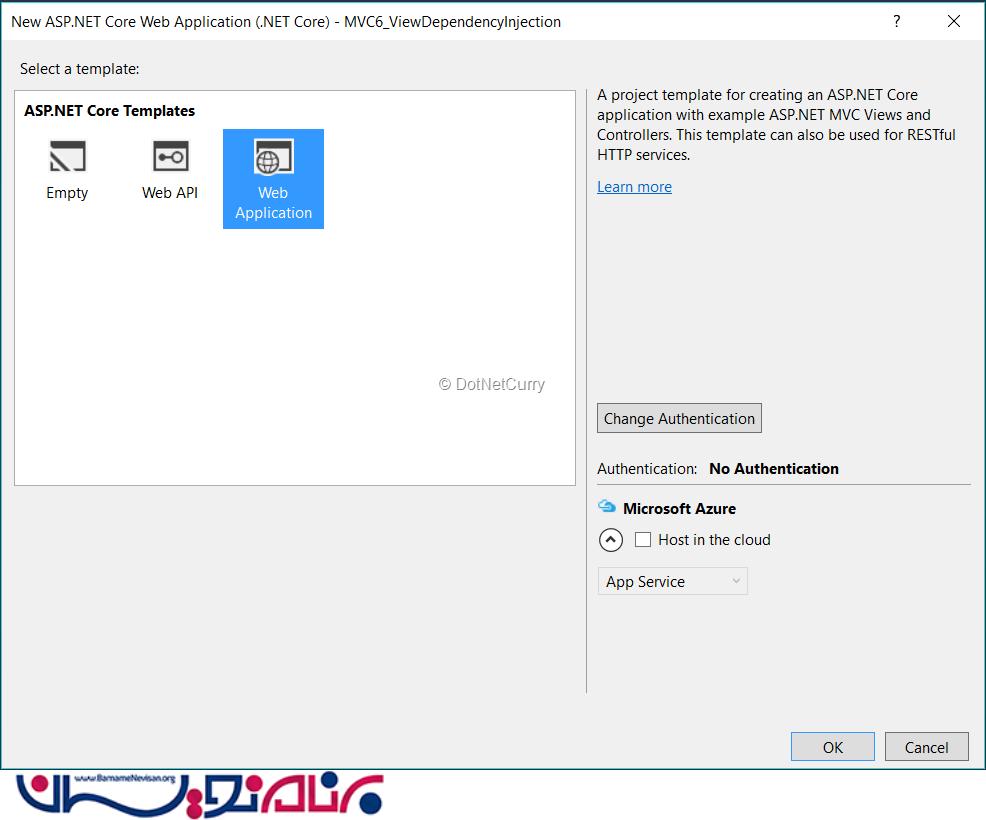Open the App Service dropdown
The width and height of the screenshot is (986, 820).
click(672, 582)
